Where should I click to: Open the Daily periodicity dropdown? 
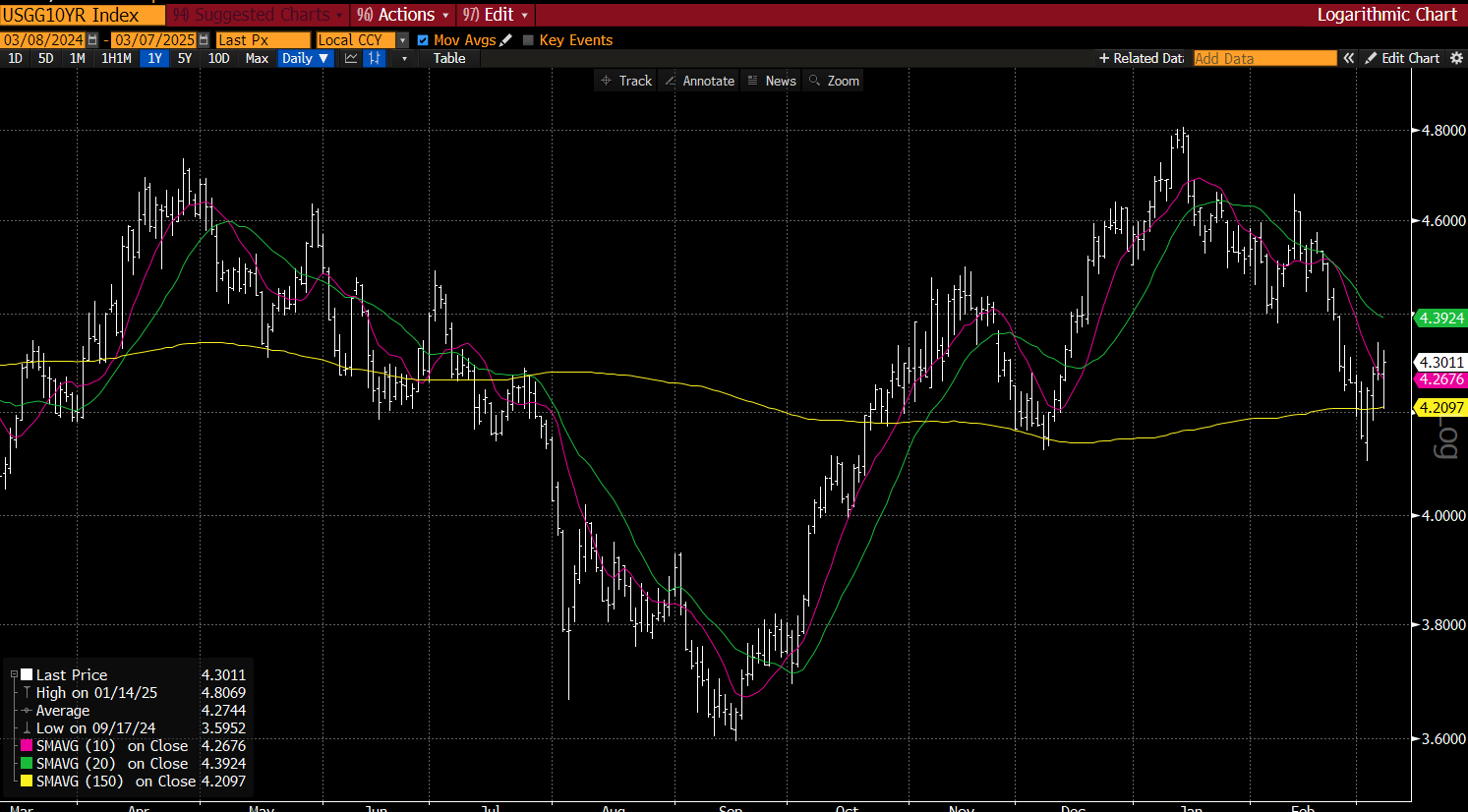(x=305, y=59)
